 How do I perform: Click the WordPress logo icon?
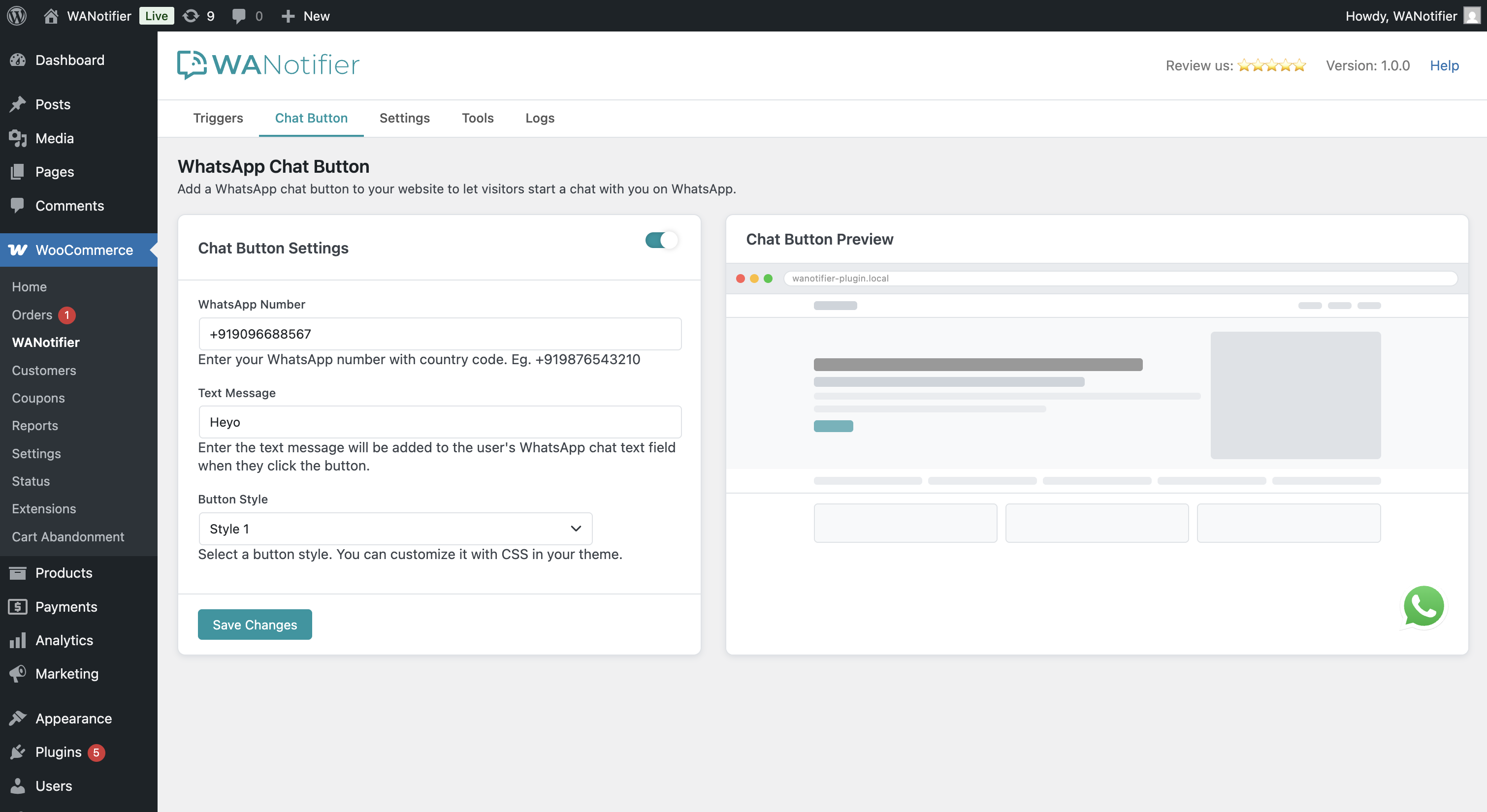[17, 16]
